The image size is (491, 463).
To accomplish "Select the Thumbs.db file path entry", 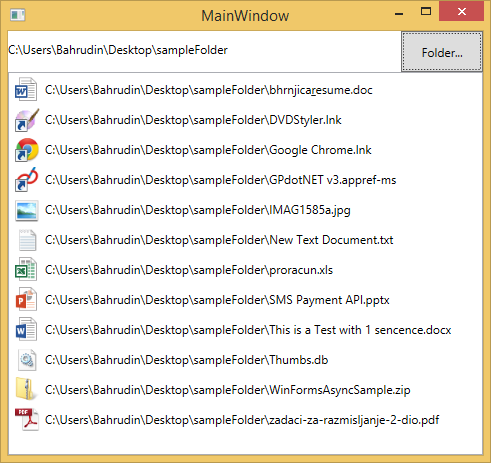I will 187,360.
